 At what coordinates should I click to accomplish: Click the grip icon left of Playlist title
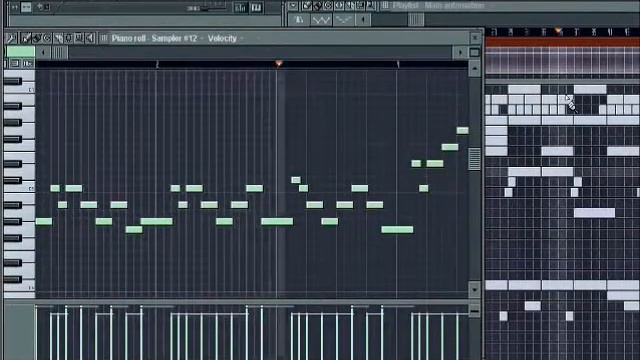pos(385,6)
